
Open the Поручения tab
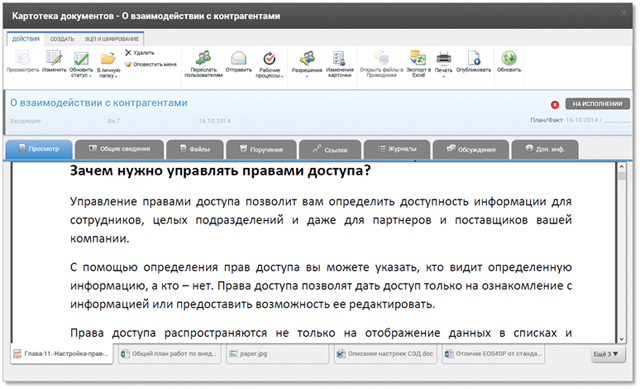point(261,149)
